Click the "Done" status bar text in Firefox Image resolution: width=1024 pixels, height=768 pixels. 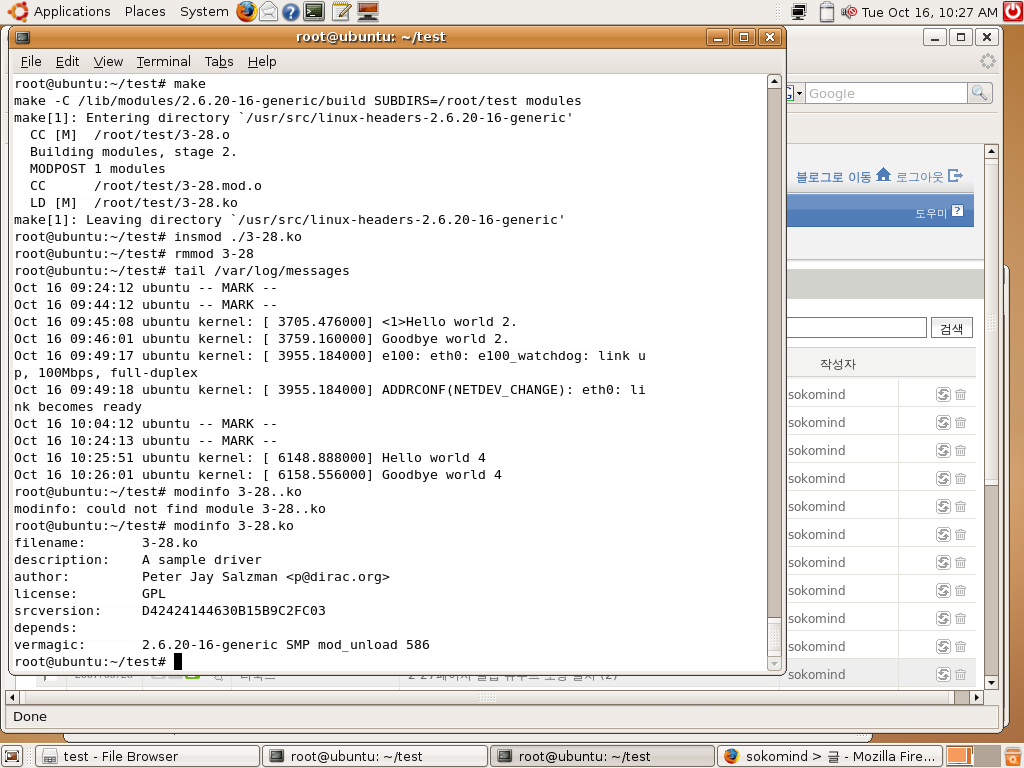pos(30,716)
